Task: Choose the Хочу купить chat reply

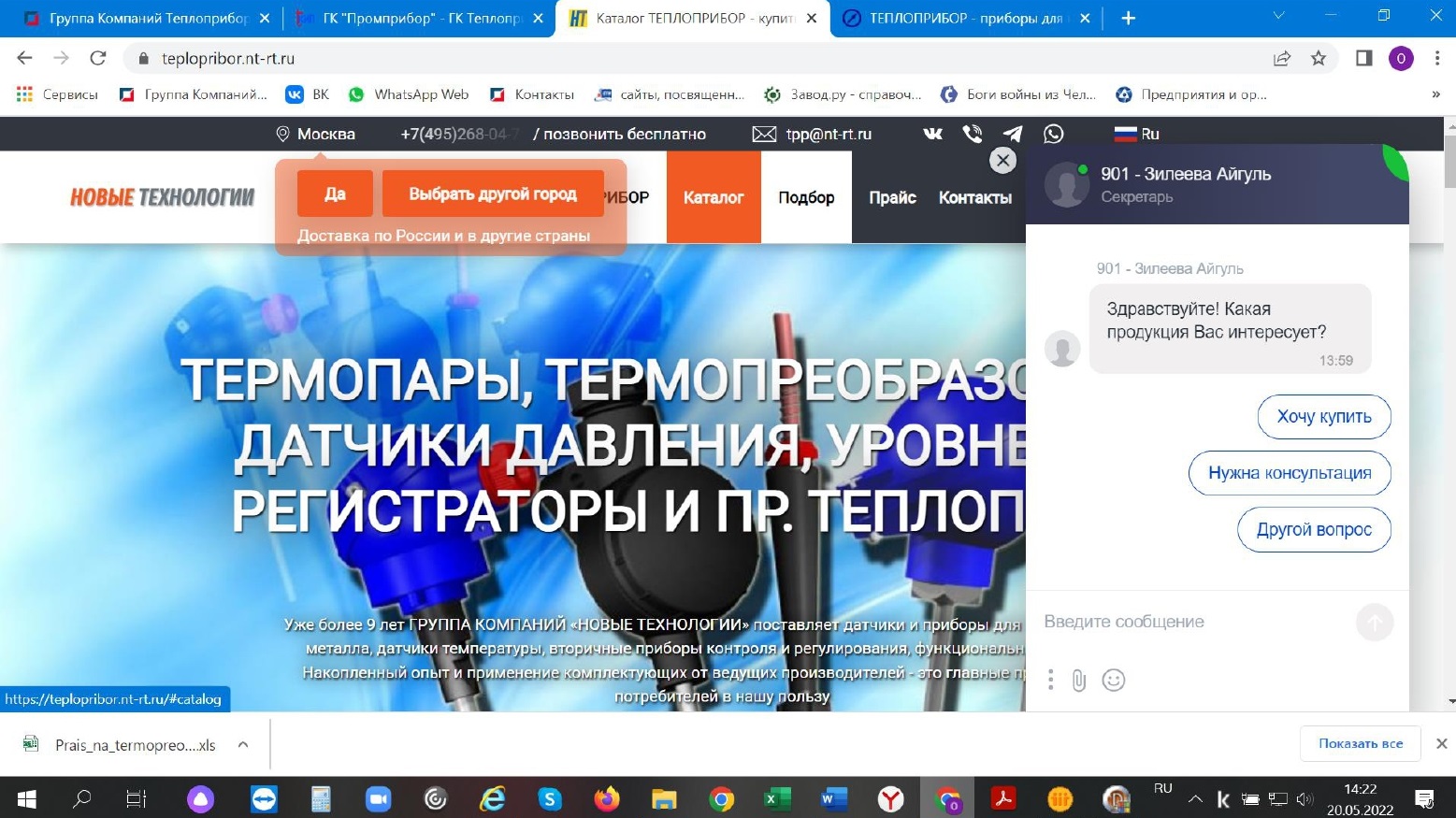Action: [x=1324, y=417]
